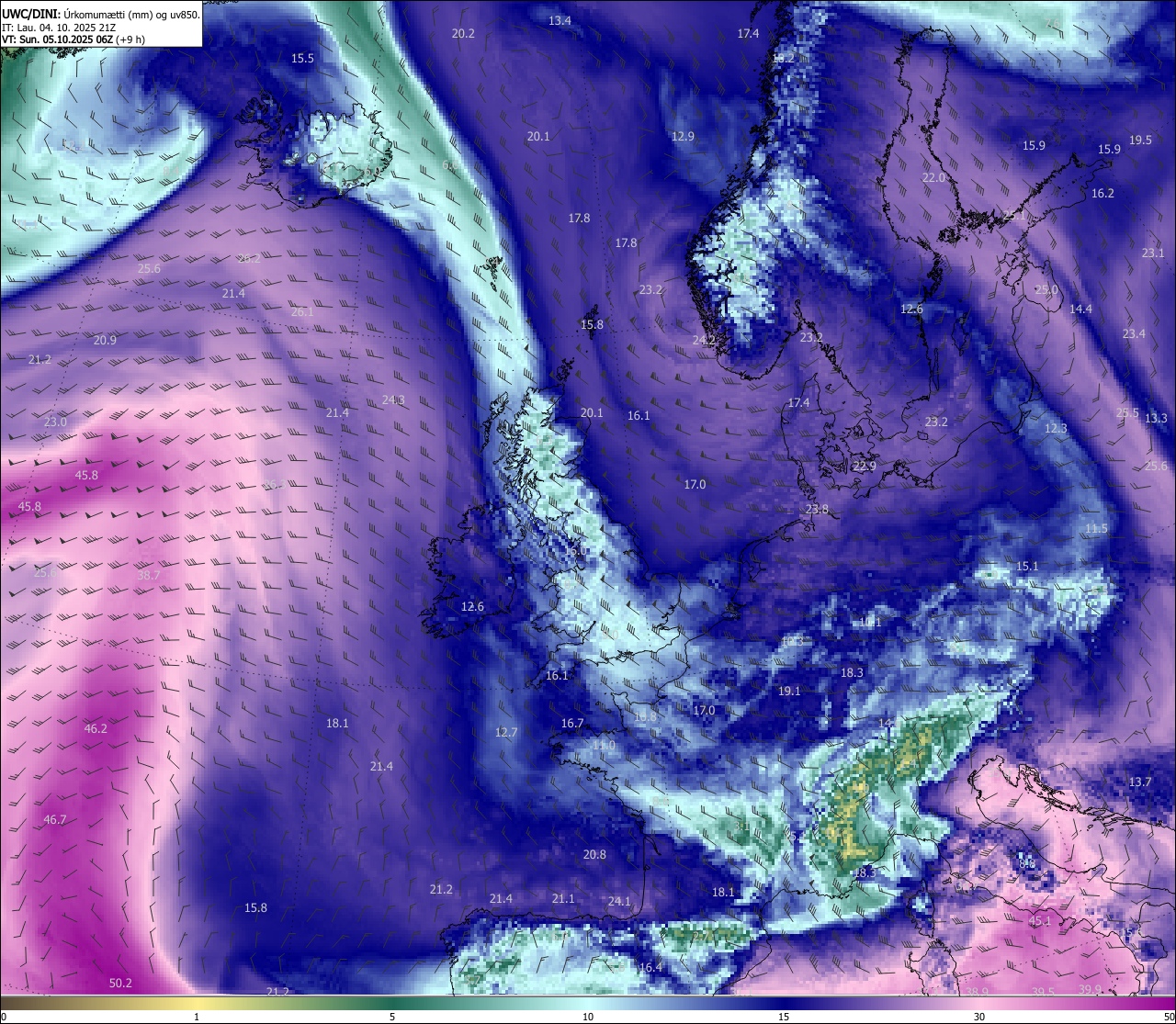Click the map value '21.1'
Image resolution: width=1176 pixels, height=1024 pixels.
click(562, 898)
